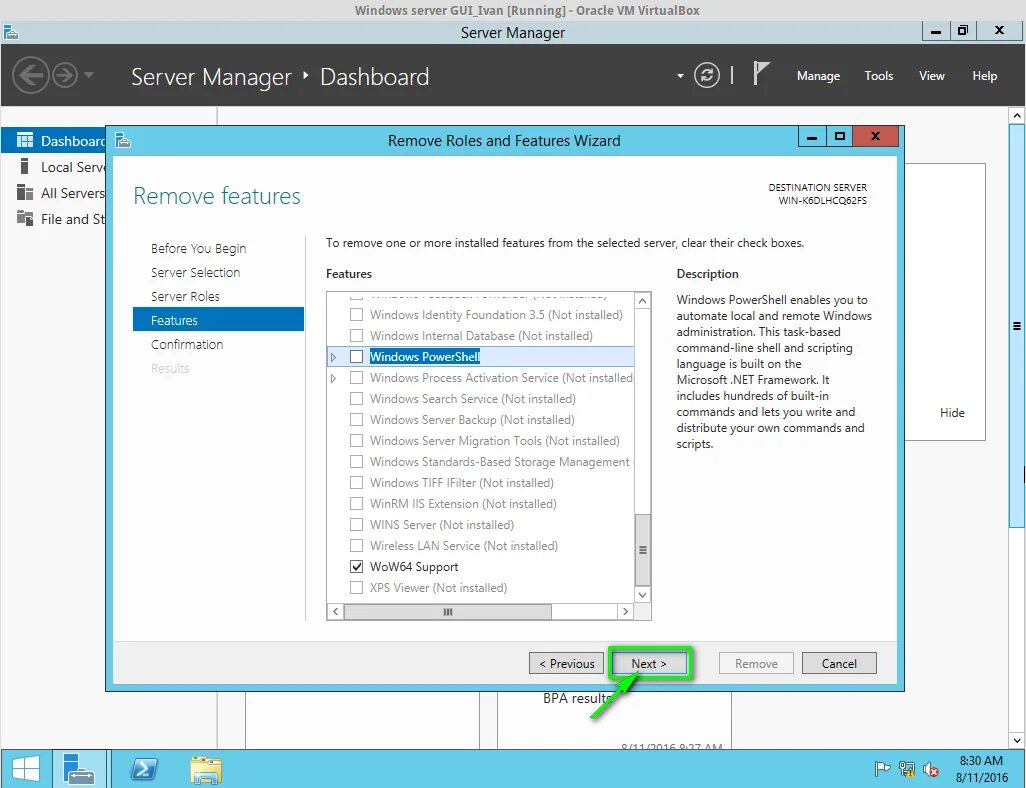Click the Server Manager main scrollbar down arrow
Screen dimensions: 1026x788
point(1017,740)
